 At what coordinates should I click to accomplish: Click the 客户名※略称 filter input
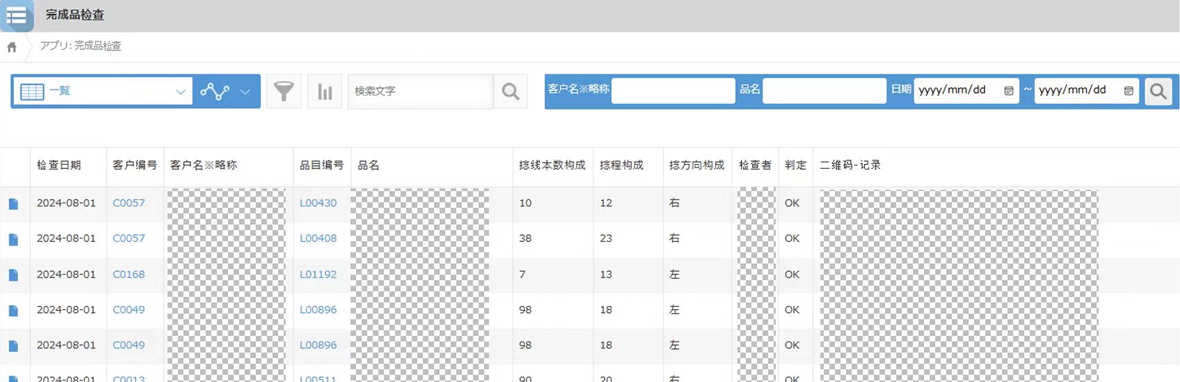click(x=673, y=91)
